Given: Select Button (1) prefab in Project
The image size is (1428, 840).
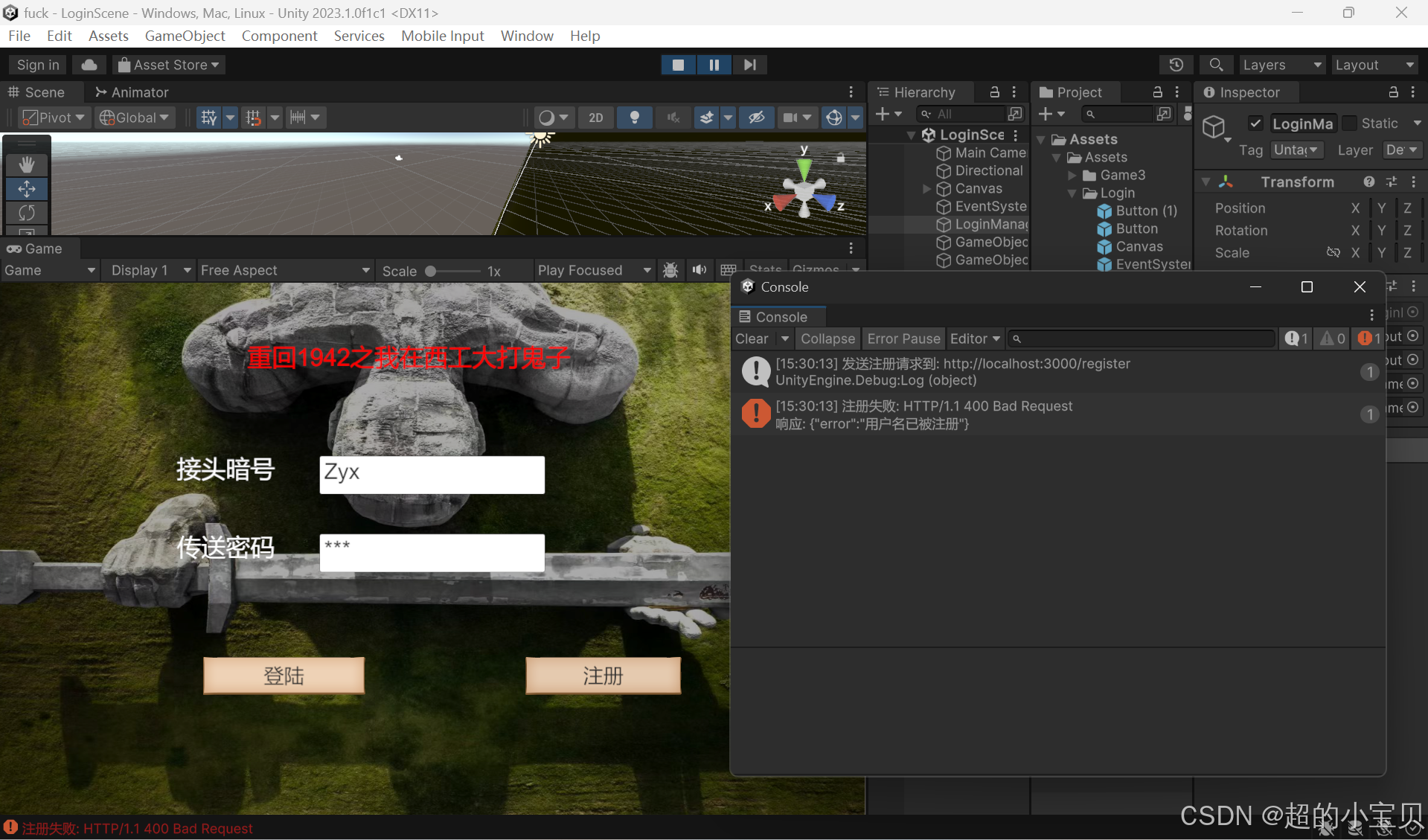Looking at the screenshot, I should (x=1138, y=211).
